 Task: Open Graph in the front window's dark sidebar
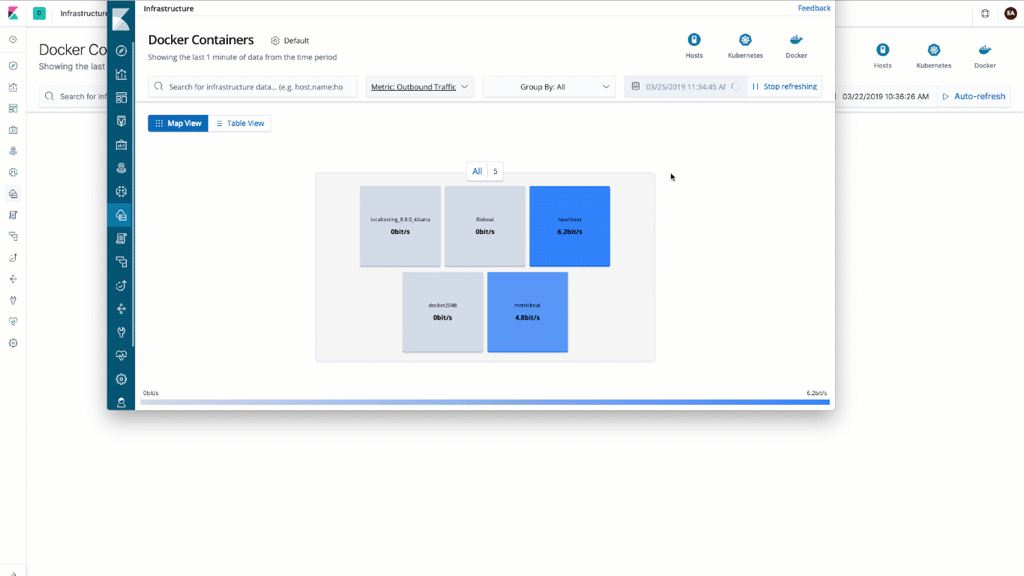click(x=121, y=309)
